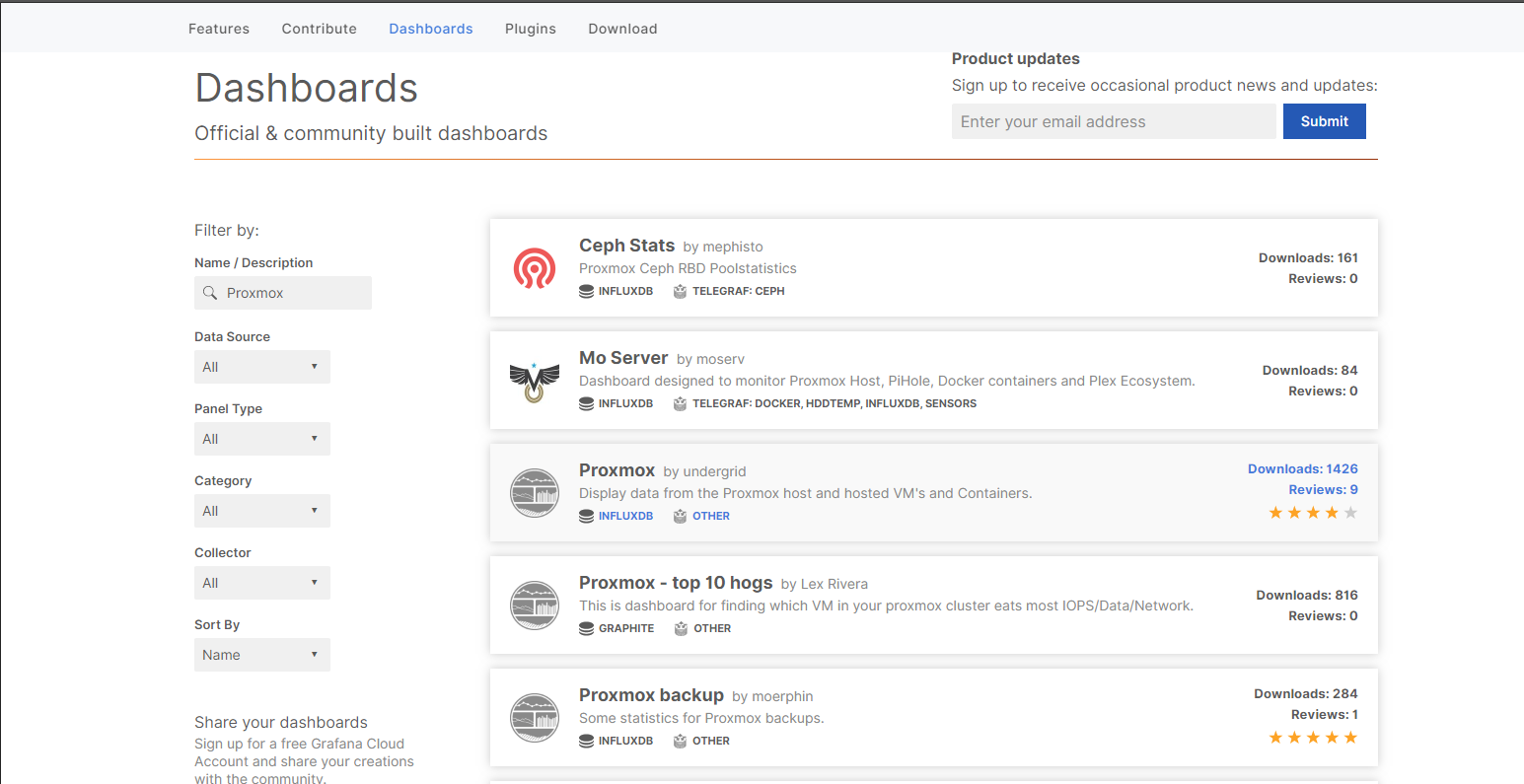Click the OTHER collector icon in Proxmox backup

680,741
